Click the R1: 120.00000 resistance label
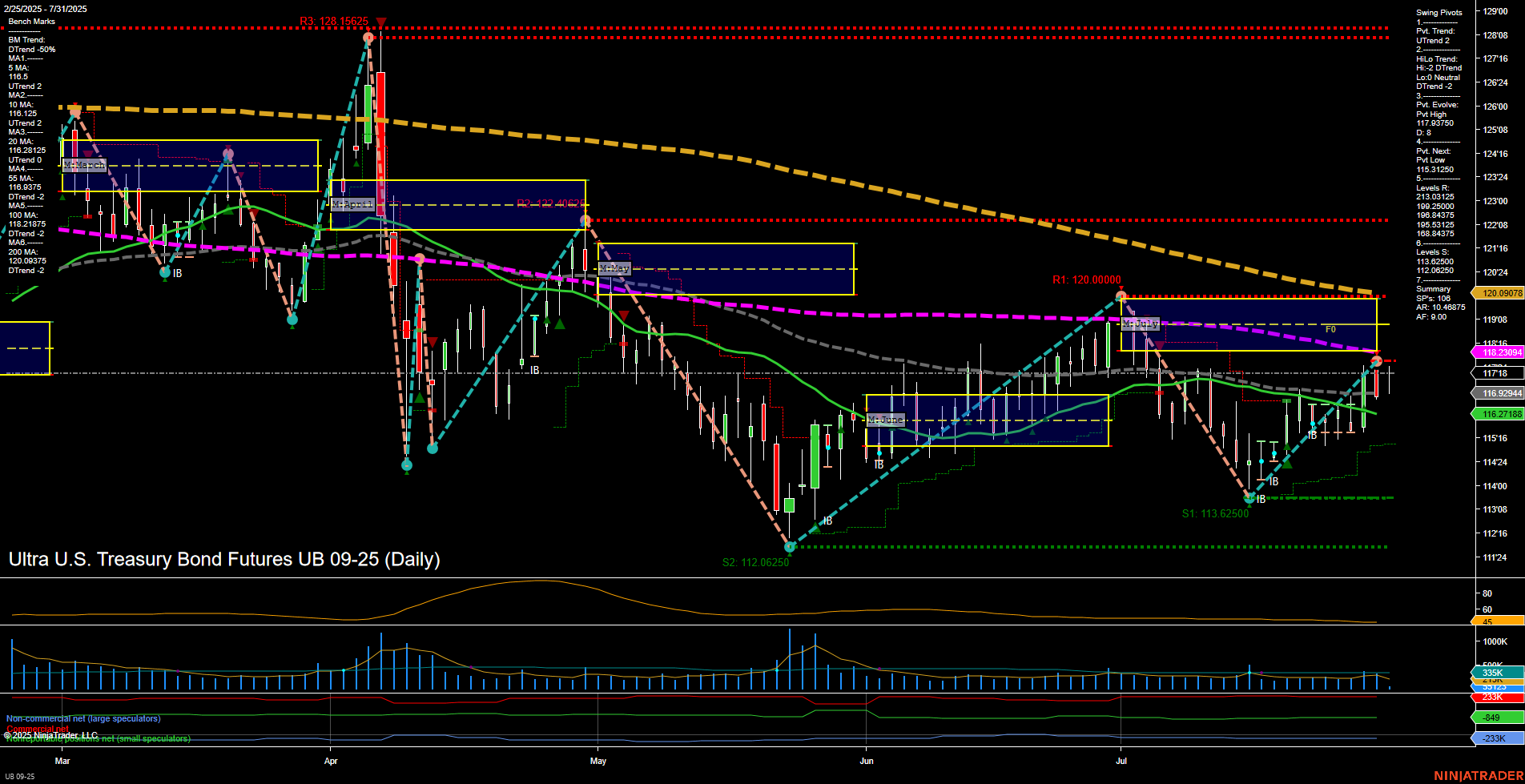The width and height of the screenshot is (1525, 784). pos(1087,280)
